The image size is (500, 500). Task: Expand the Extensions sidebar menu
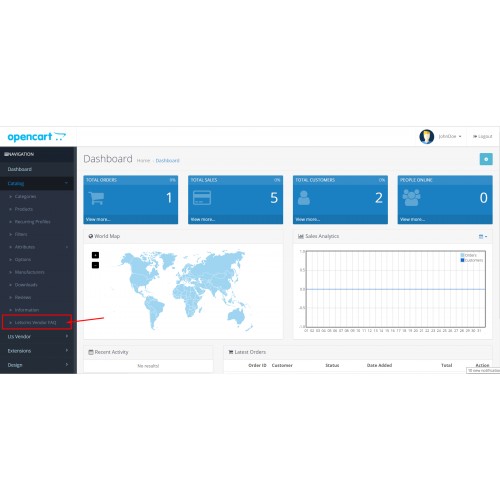click(x=38, y=351)
